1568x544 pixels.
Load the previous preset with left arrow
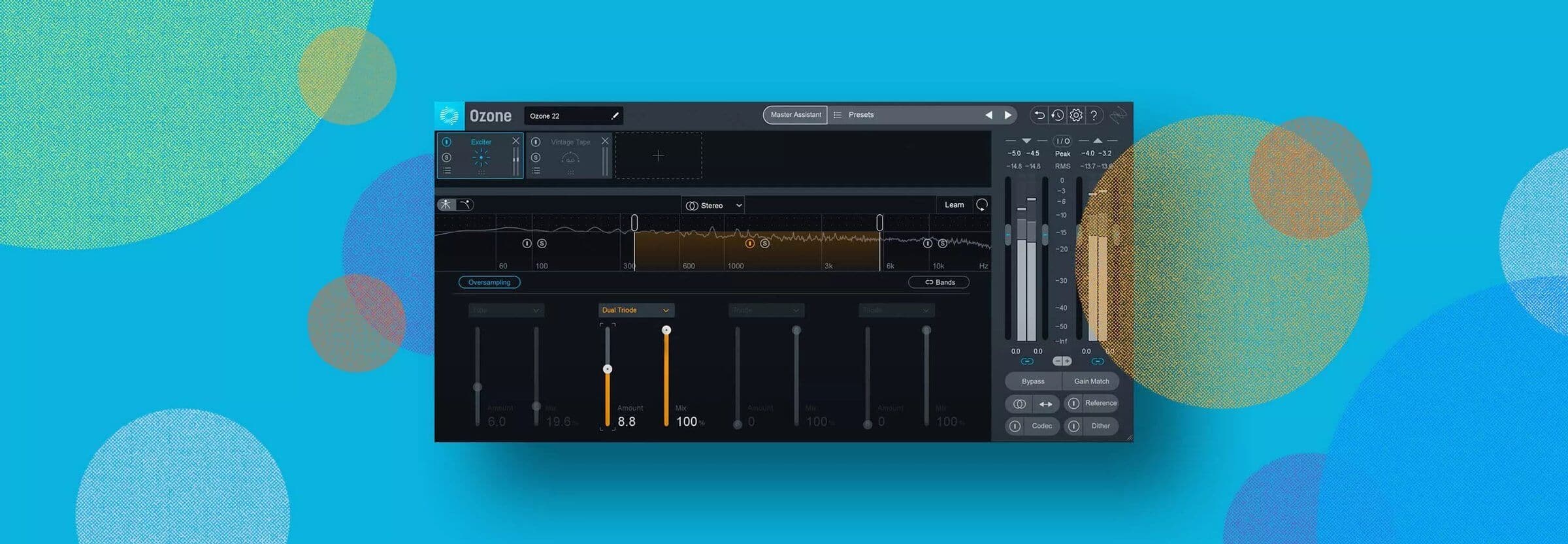point(988,115)
